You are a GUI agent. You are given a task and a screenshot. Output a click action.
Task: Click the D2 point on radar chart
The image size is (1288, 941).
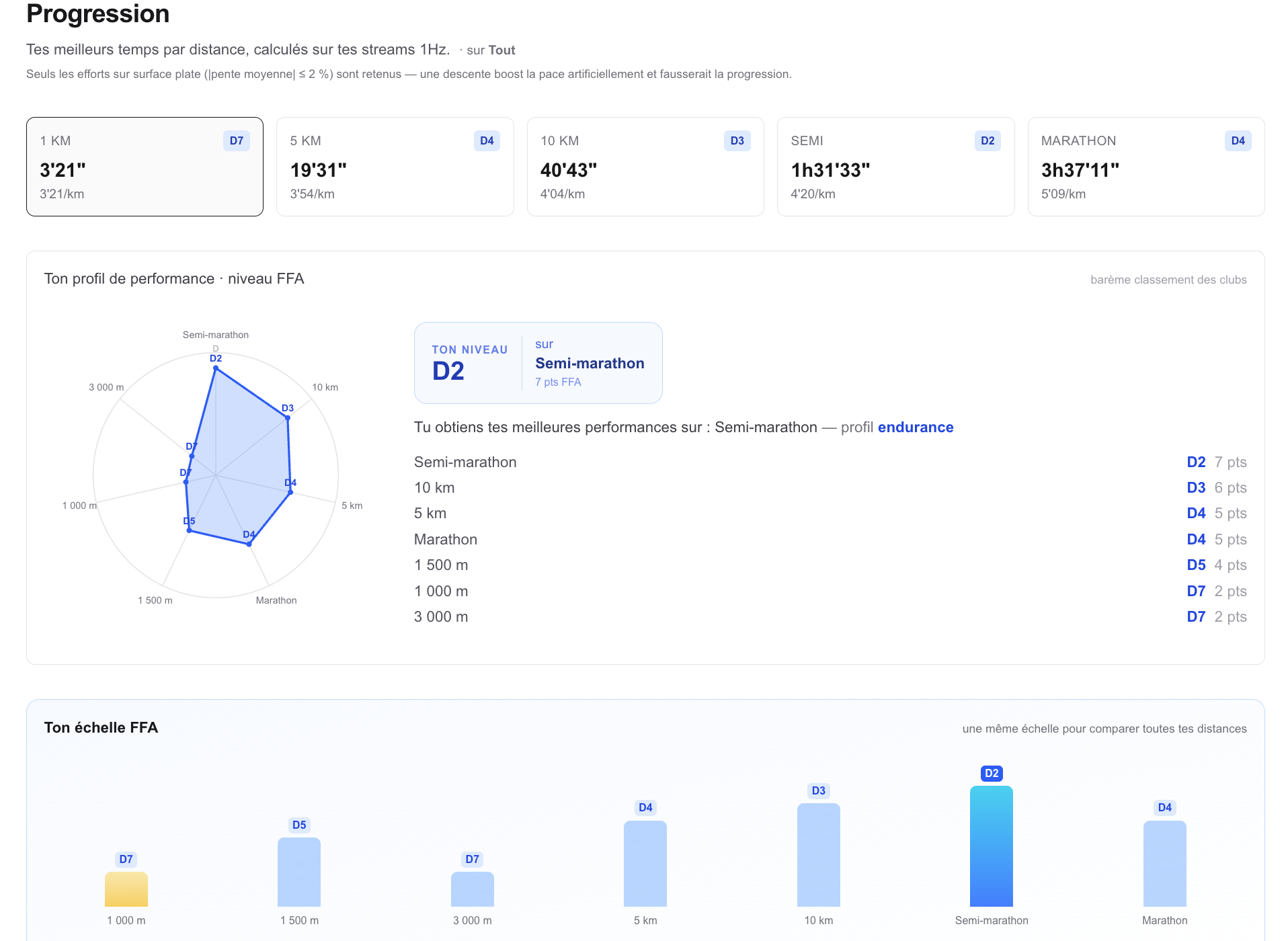click(216, 368)
